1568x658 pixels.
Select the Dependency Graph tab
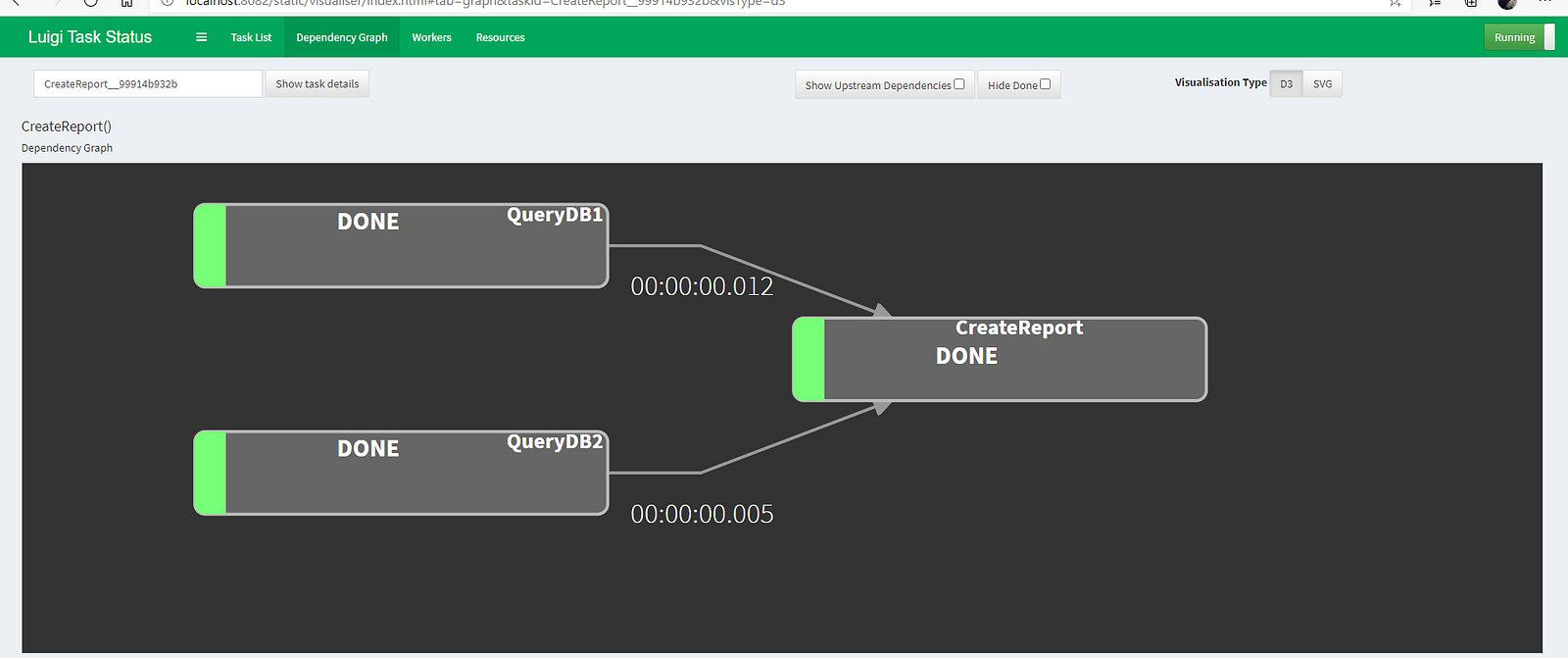click(x=342, y=37)
